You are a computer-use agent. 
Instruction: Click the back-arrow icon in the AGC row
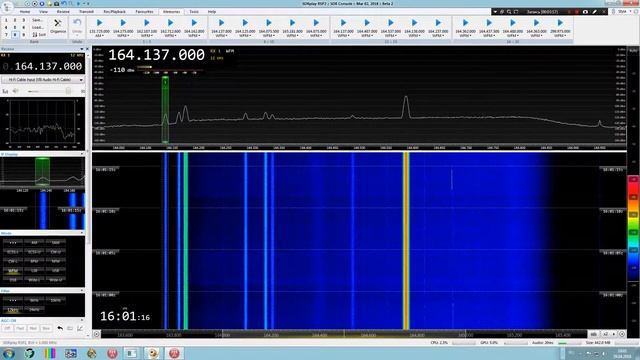[60, 328]
